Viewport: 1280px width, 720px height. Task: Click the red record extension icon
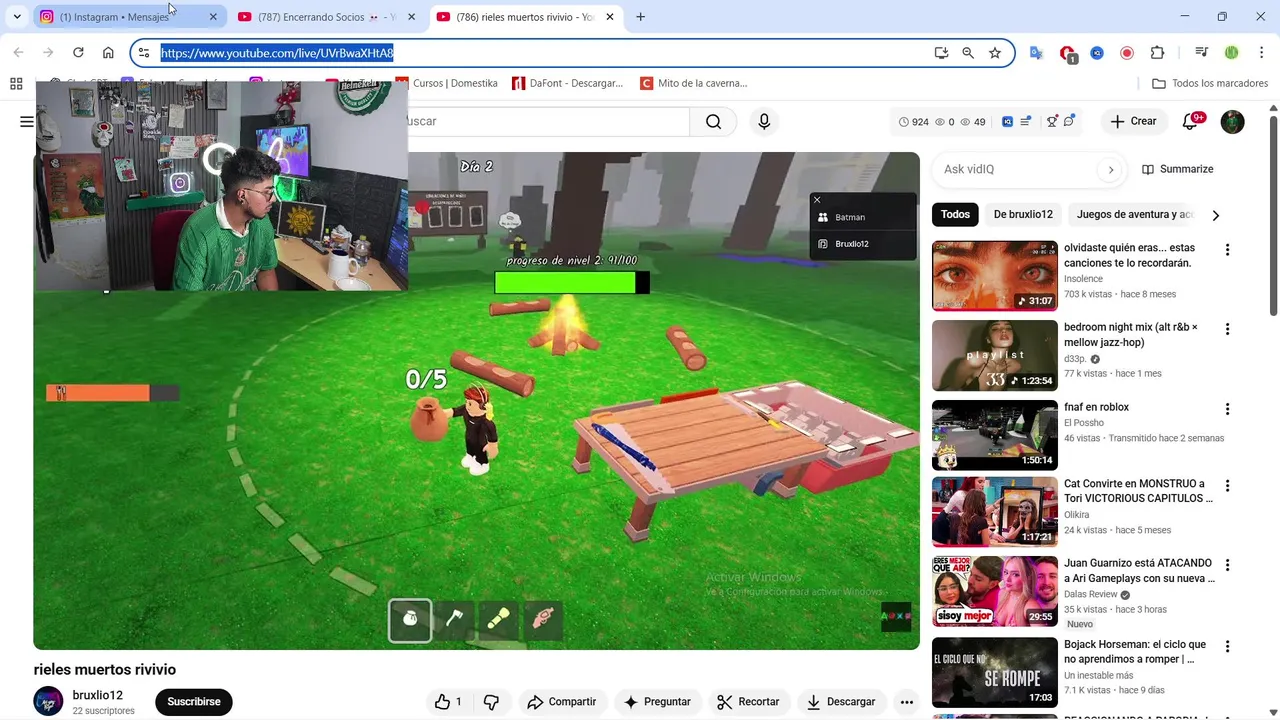pyautogui.click(x=1127, y=53)
